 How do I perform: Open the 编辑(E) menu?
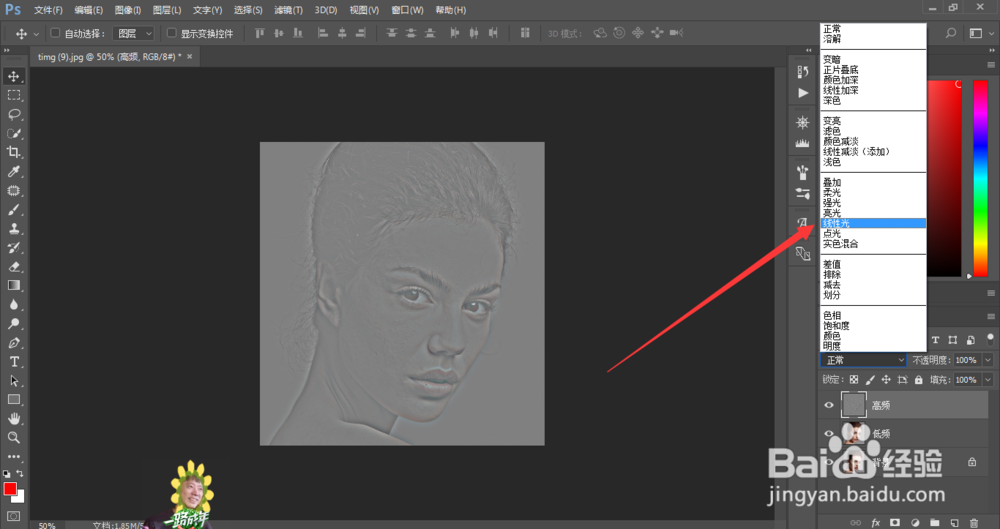(x=88, y=10)
